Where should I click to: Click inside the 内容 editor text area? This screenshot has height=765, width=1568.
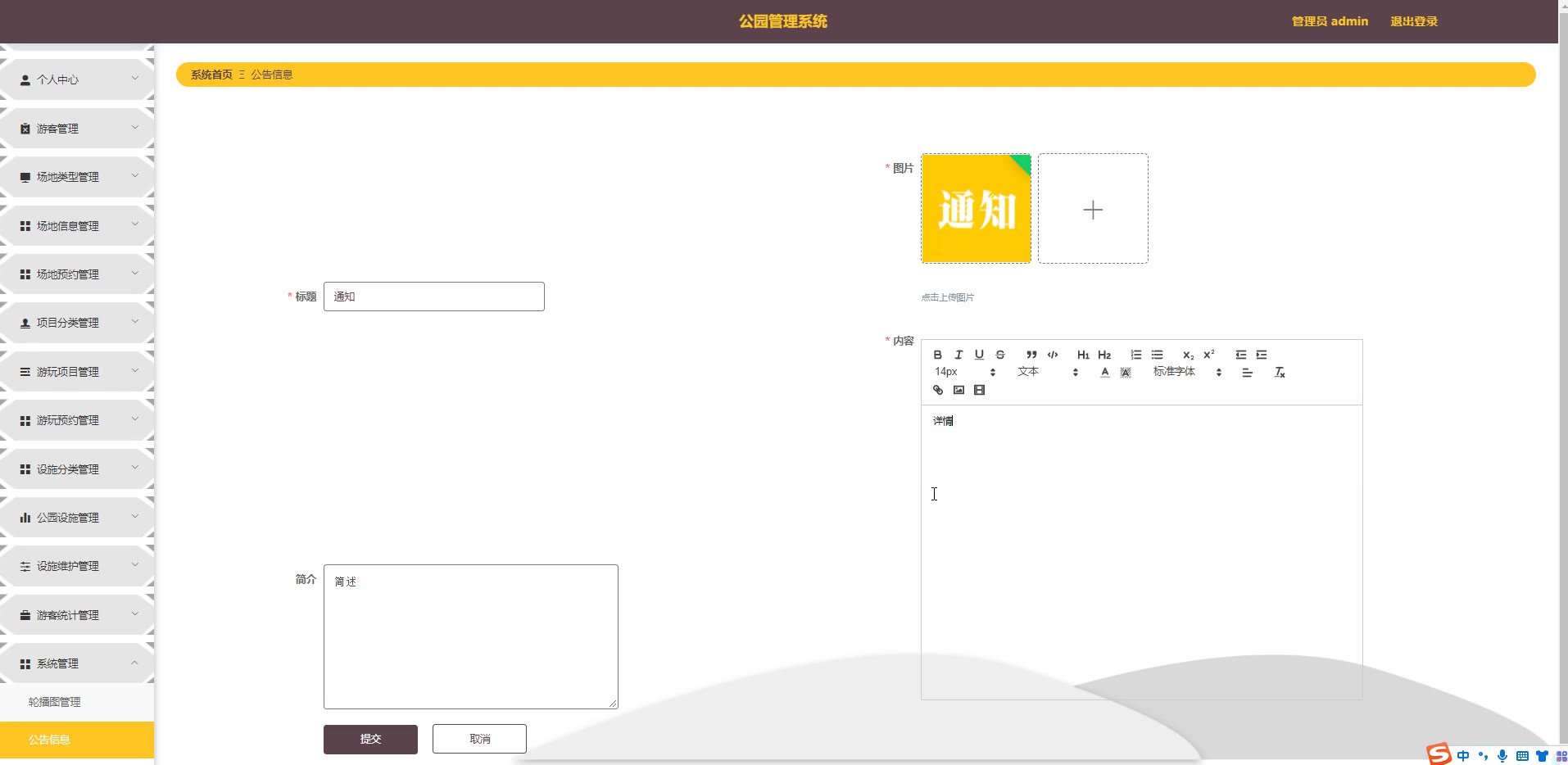1142,552
